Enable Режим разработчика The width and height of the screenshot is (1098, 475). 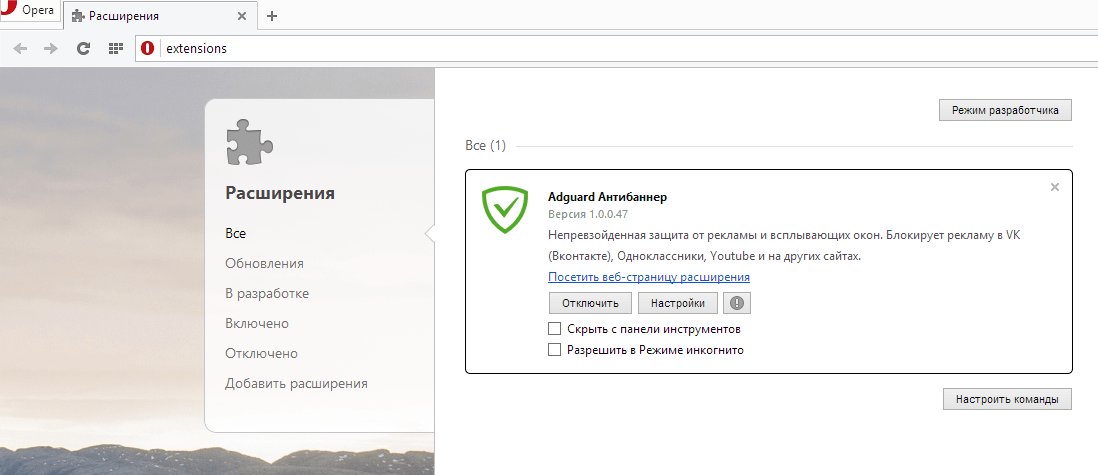(x=1005, y=110)
